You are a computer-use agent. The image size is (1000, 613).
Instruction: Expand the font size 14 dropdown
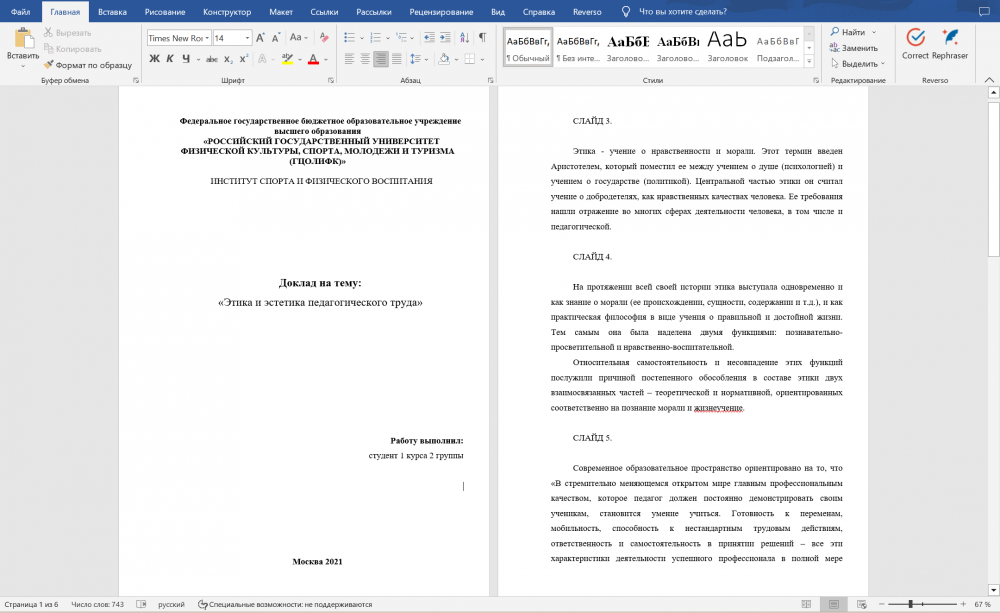click(x=247, y=38)
